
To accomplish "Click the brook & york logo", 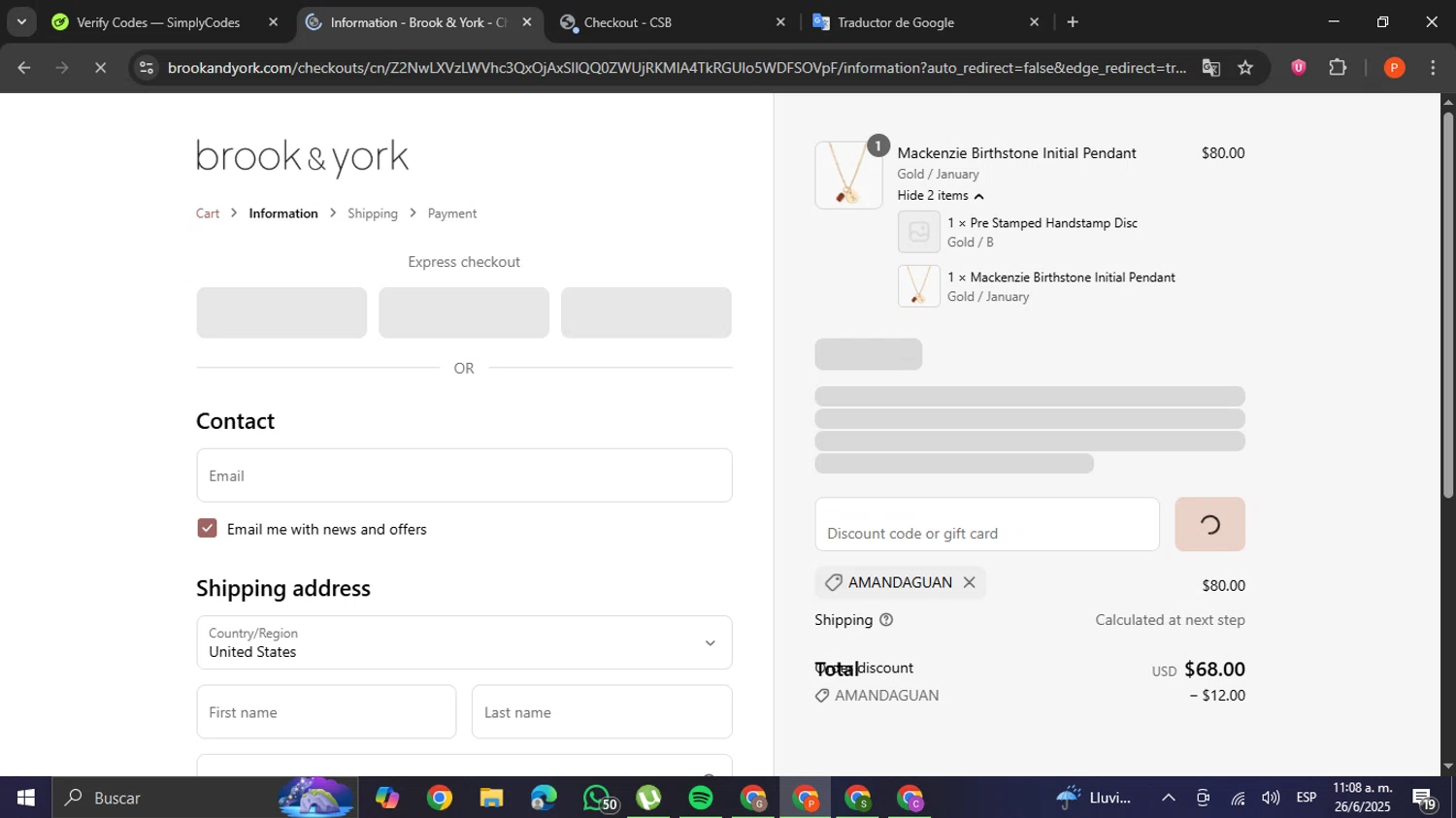I will point(302,157).
